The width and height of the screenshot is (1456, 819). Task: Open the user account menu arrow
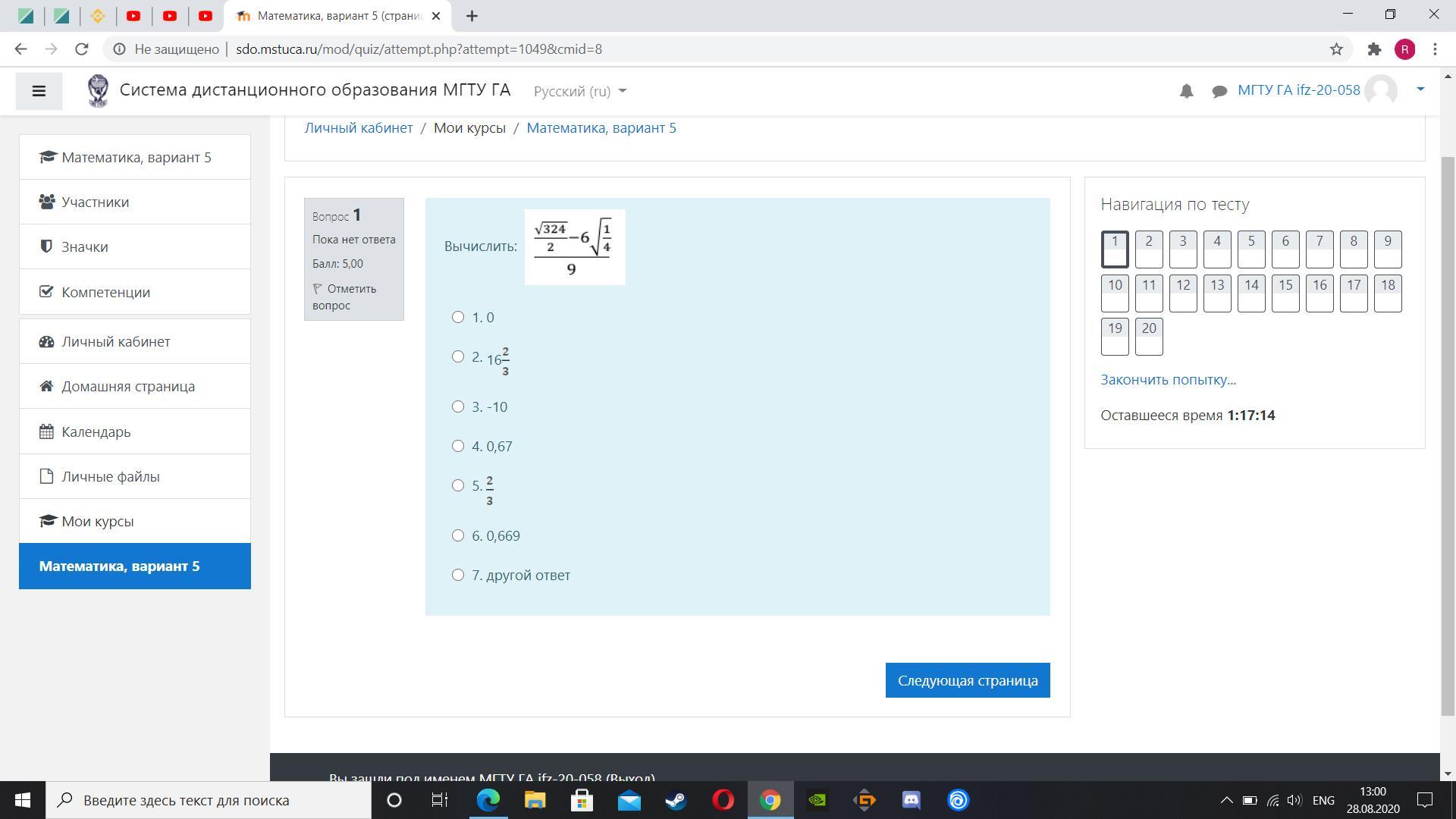tap(1420, 89)
